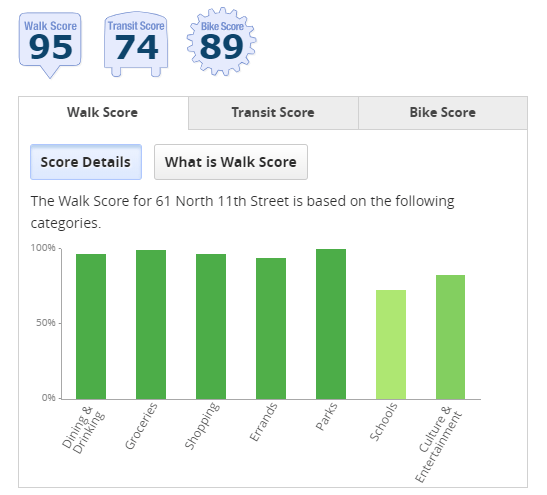
Task: Click the Walk Score 95 badge
Action: [x=50, y=45]
